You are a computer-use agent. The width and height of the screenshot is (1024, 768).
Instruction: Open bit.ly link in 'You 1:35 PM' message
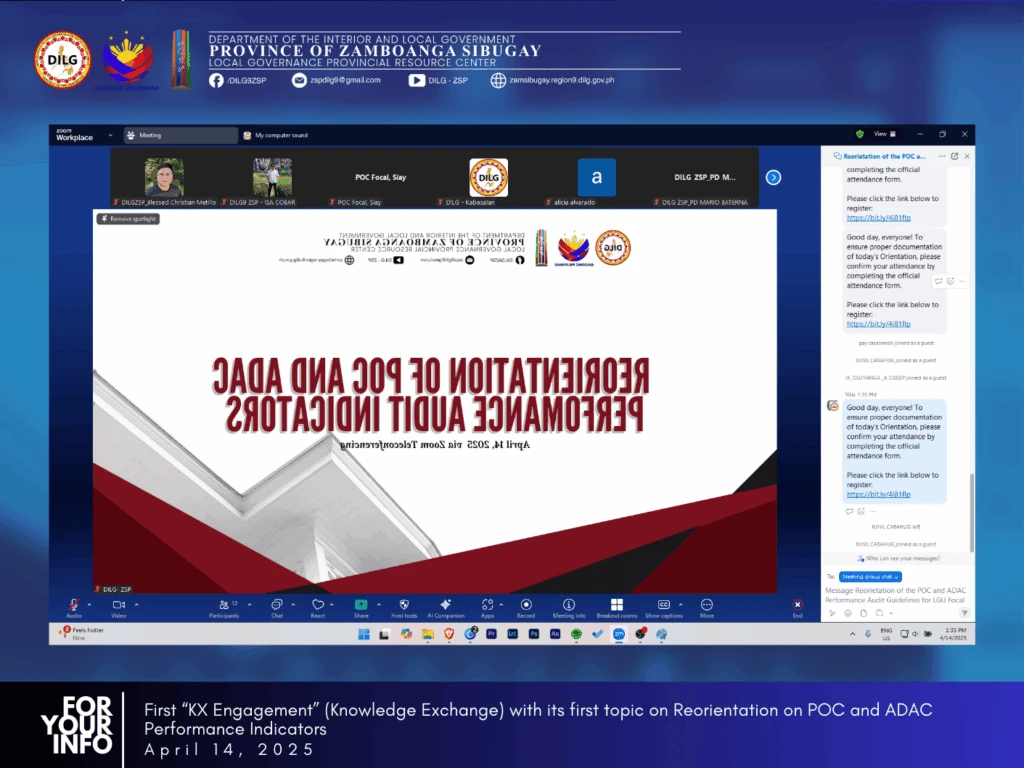tap(878, 494)
